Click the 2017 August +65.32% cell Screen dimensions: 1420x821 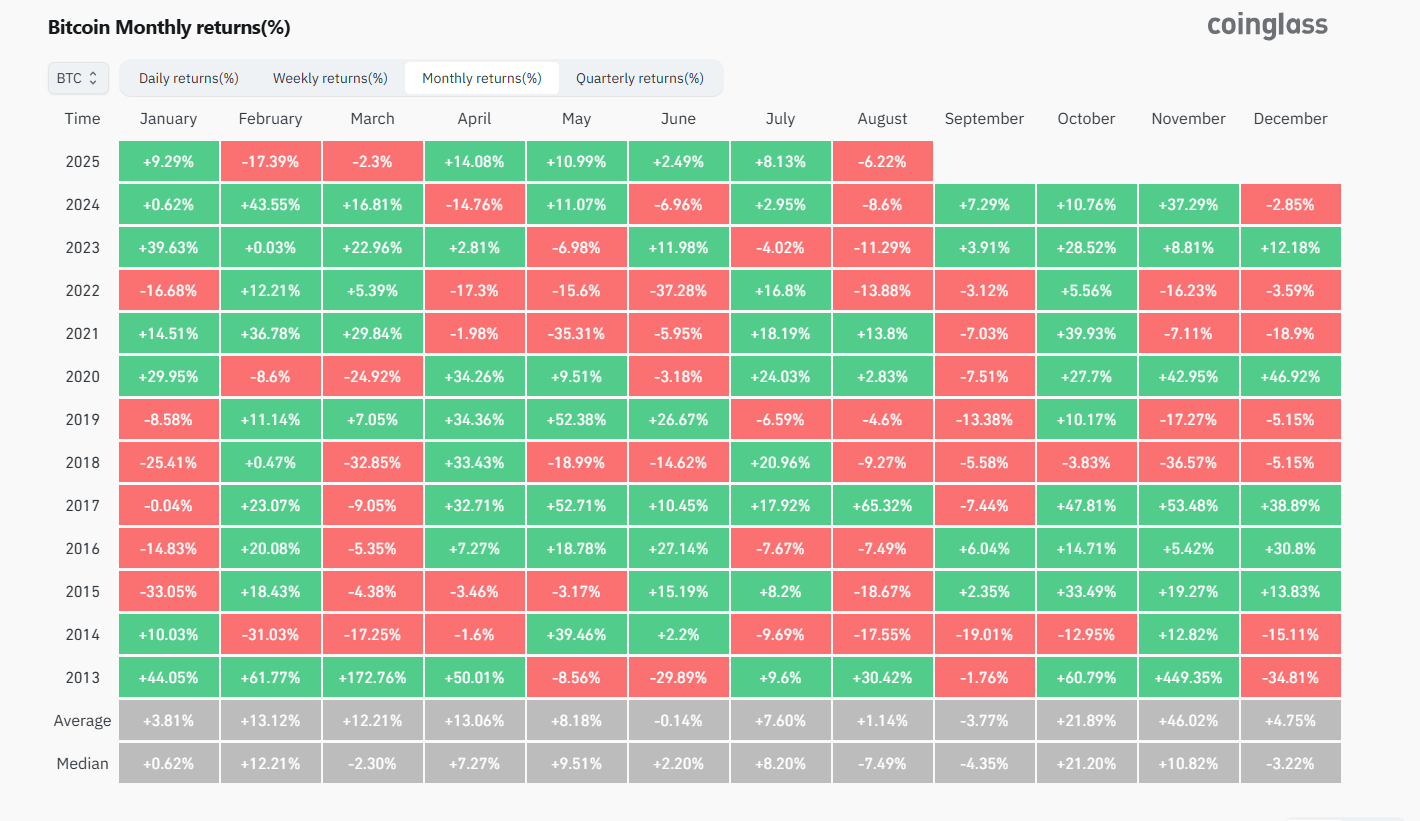point(882,505)
